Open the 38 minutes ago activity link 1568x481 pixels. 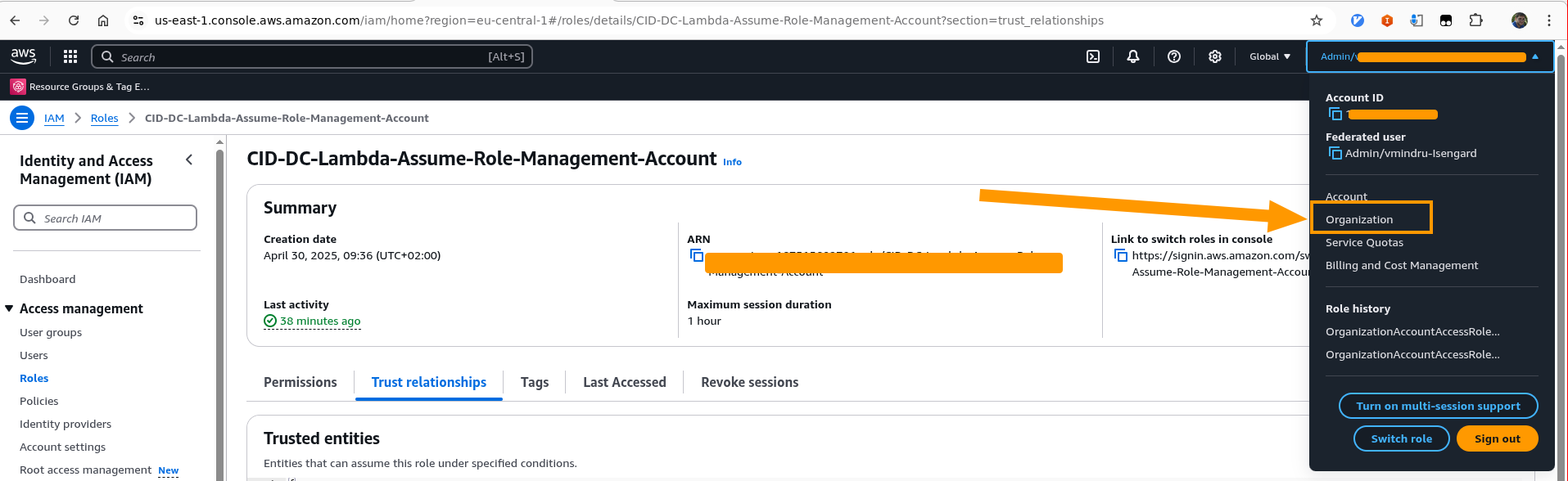[x=320, y=321]
